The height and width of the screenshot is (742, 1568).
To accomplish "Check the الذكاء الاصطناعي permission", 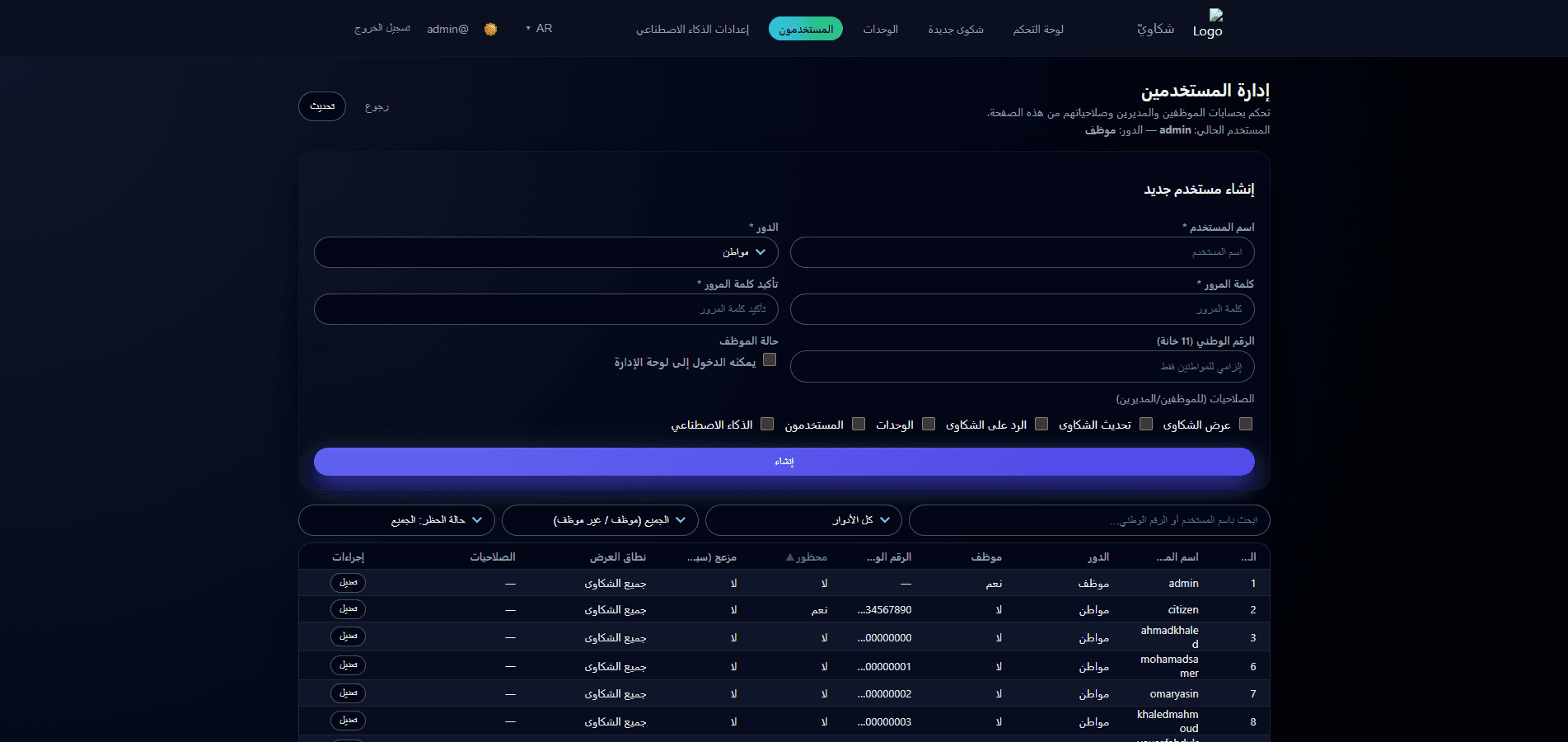I will 767,424.
